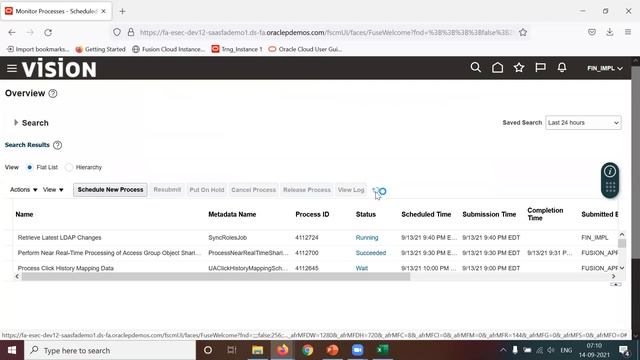Screen dimensions: 640x360
Task: Open the Actions dropdown menu
Action: pos(24,190)
